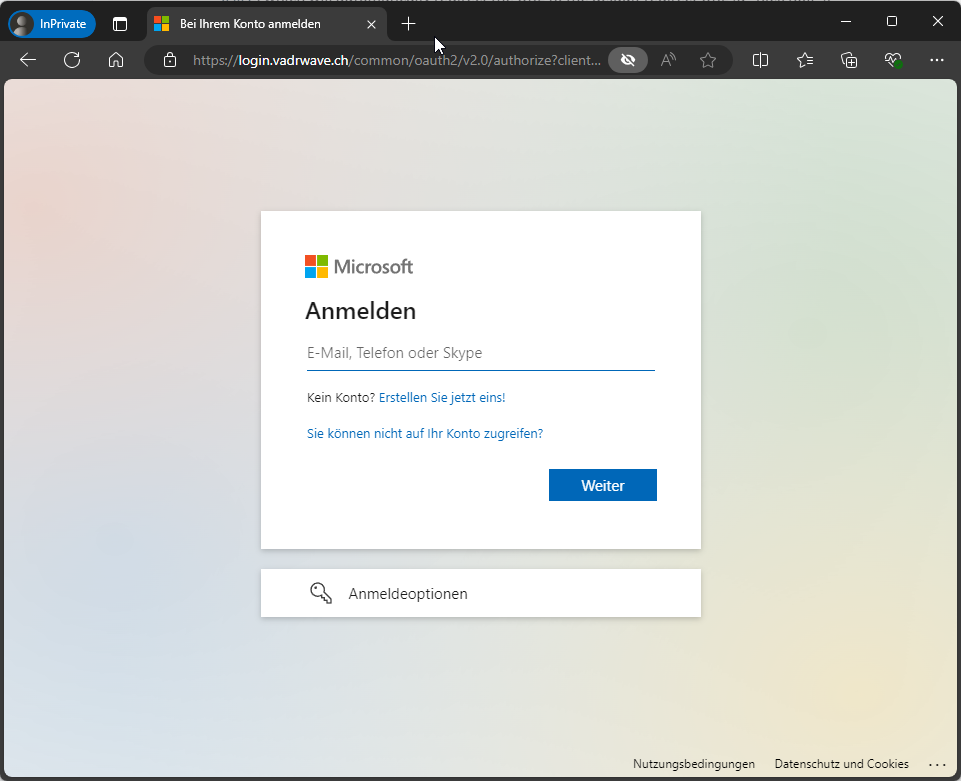Viewport: 961px width, 781px height.
Task: Open split screen view icon
Action: [x=761, y=60]
